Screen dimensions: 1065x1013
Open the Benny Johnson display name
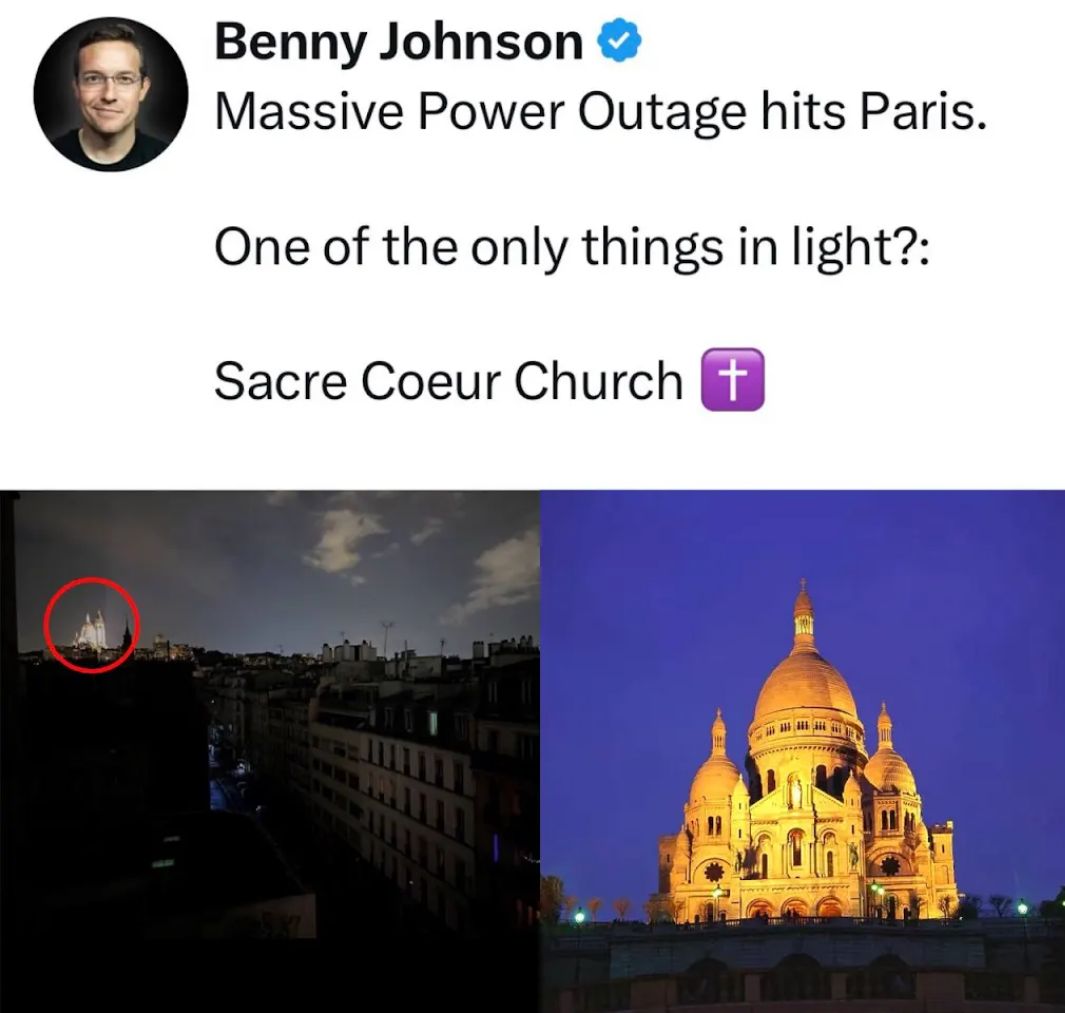coord(398,43)
